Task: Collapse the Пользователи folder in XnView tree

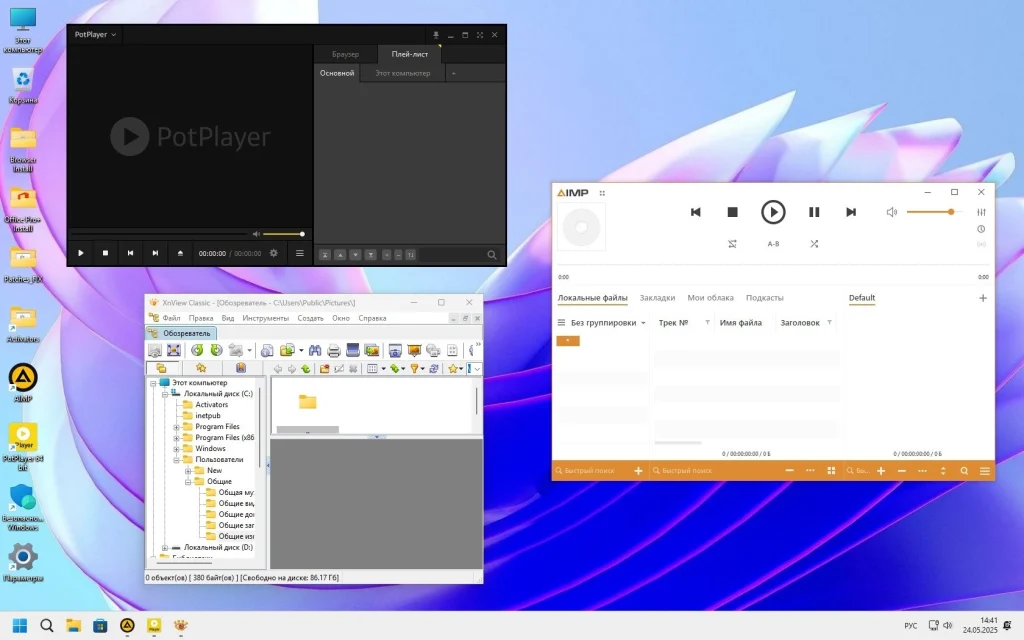Action: pos(174,459)
